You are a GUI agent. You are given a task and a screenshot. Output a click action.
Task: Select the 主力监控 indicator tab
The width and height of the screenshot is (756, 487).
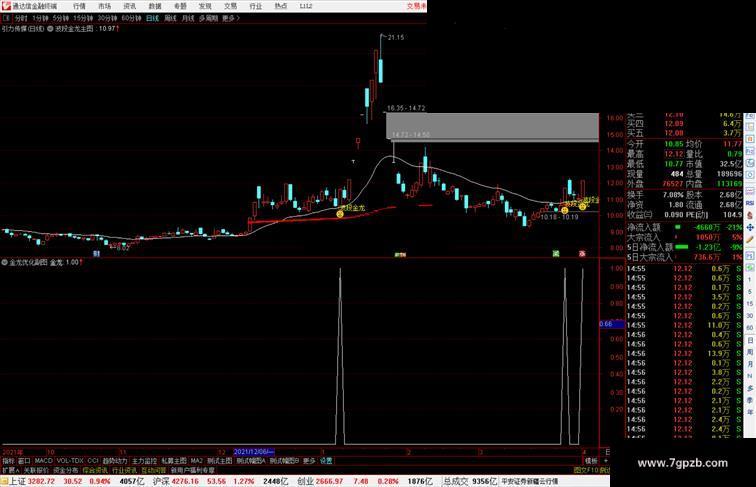click(144, 461)
